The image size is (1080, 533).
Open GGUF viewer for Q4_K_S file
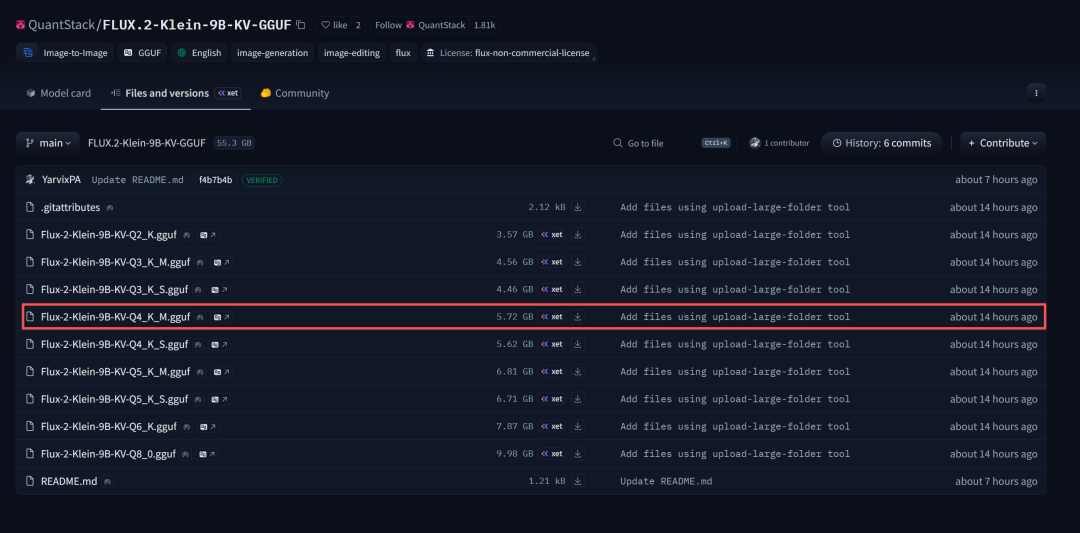[219, 344]
